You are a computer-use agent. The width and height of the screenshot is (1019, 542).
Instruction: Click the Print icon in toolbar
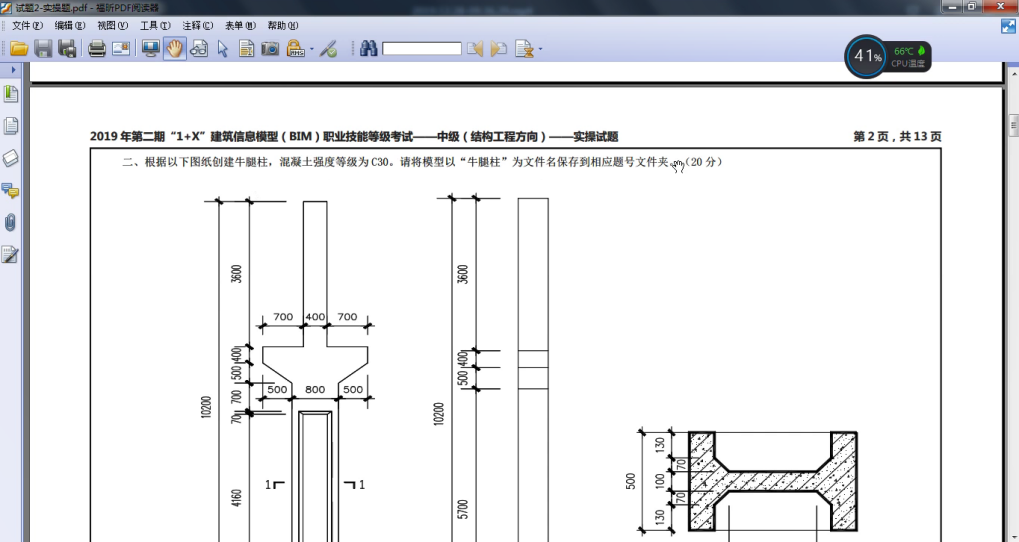[x=97, y=48]
